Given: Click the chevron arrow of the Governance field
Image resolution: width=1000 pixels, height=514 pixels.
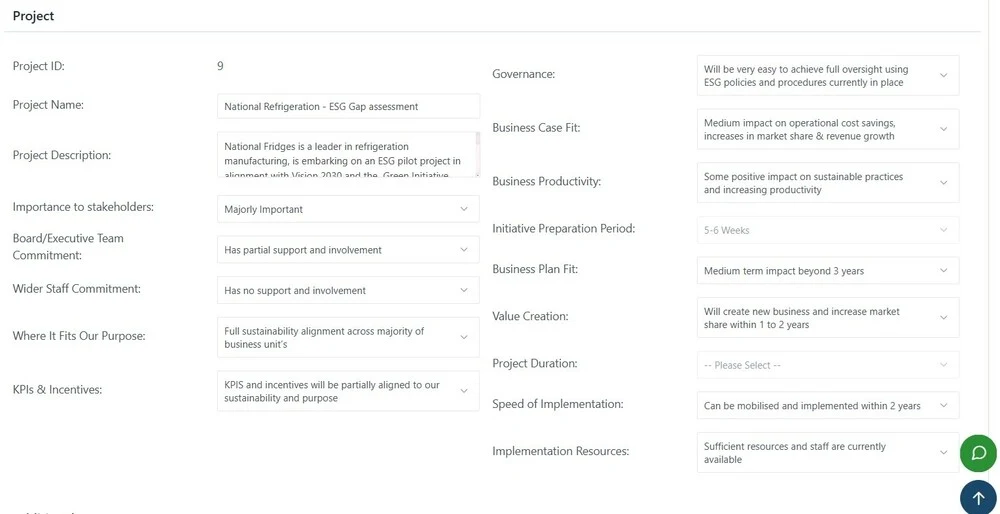Looking at the screenshot, I should (944, 76).
